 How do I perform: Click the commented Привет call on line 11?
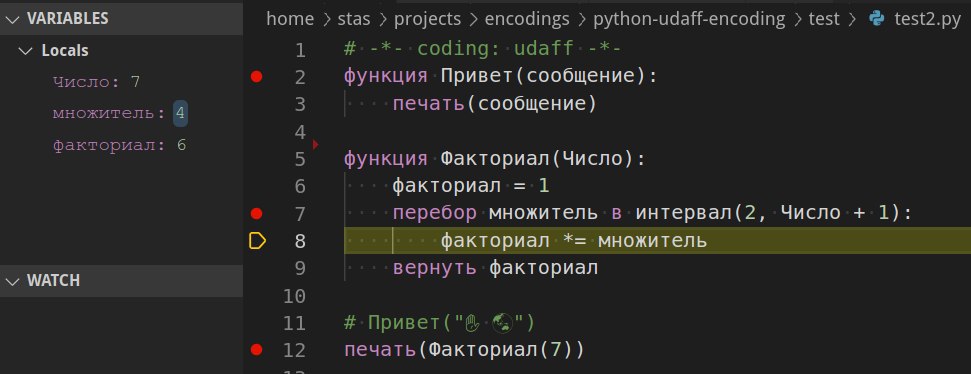(440, 323)
